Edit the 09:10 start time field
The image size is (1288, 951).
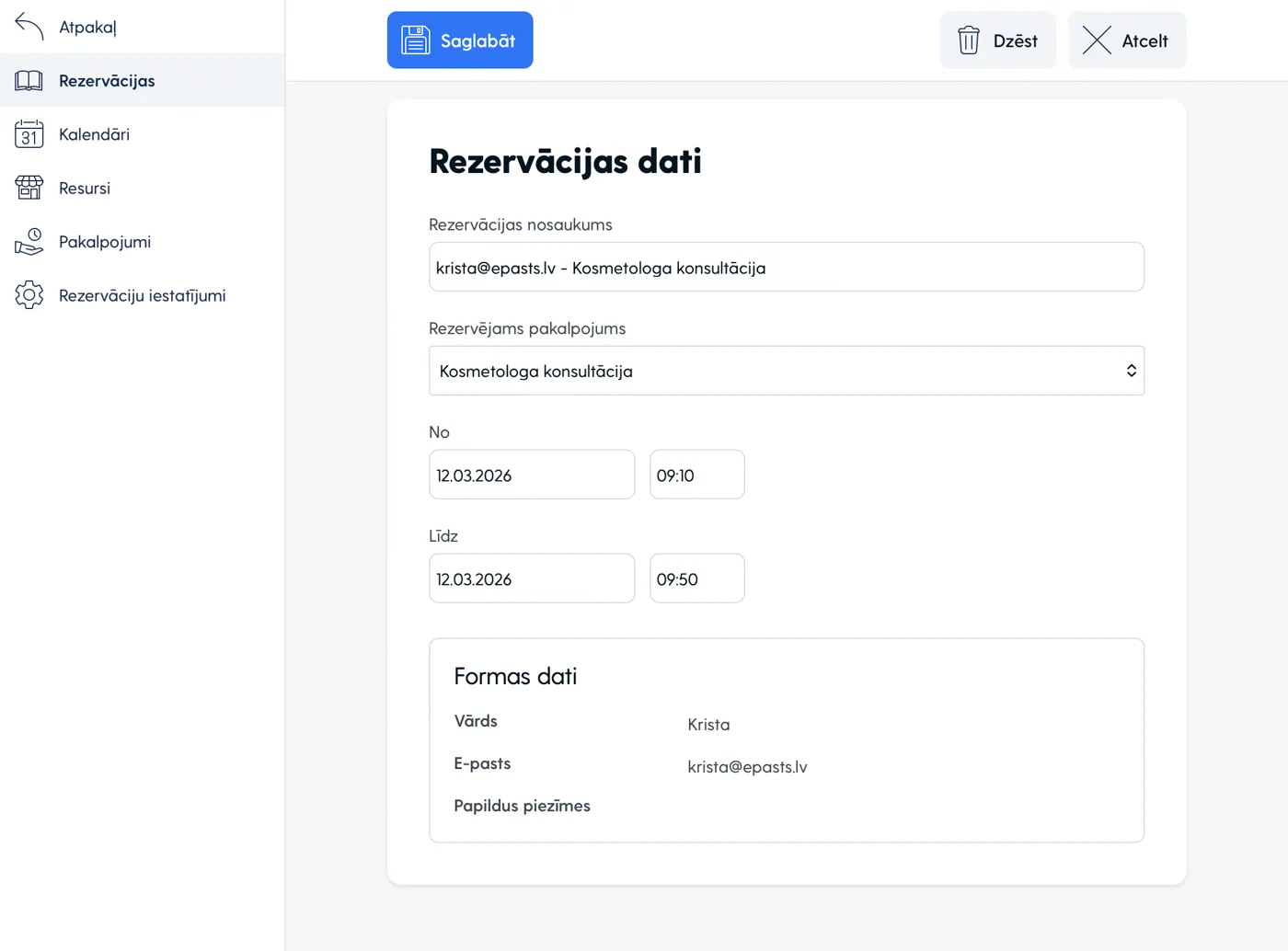click(x=696, y=475)
